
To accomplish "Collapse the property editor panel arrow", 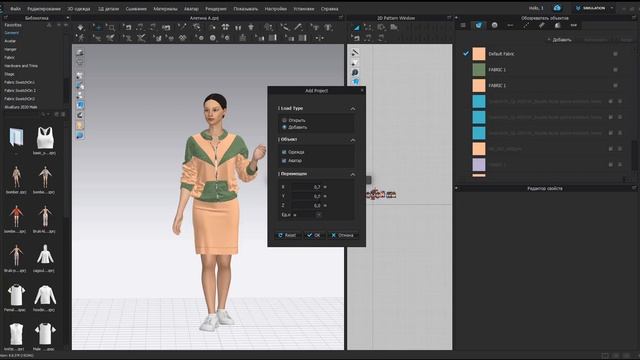I will click(457, 188).
